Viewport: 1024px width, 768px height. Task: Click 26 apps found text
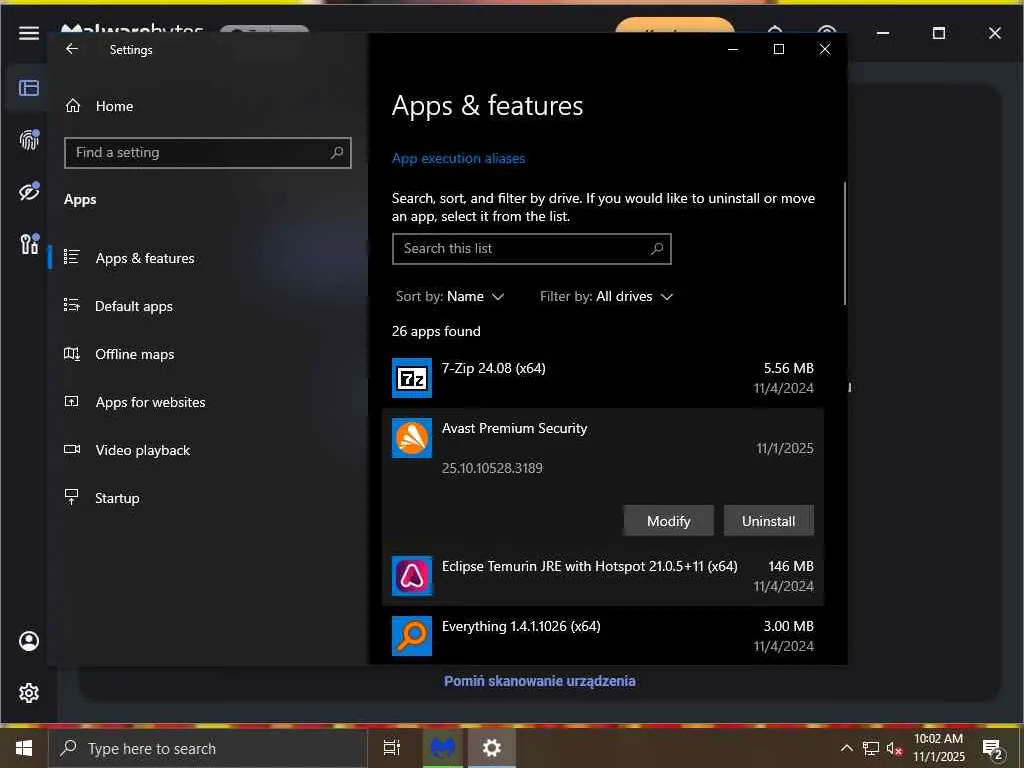436,331
